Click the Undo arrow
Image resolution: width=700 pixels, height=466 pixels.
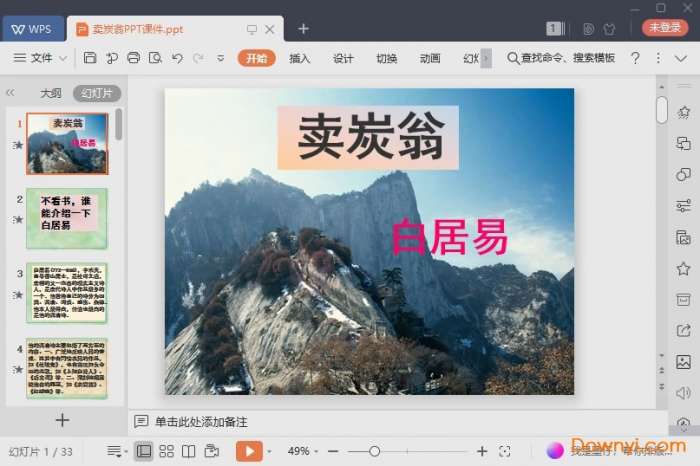(x=177, y=58)
